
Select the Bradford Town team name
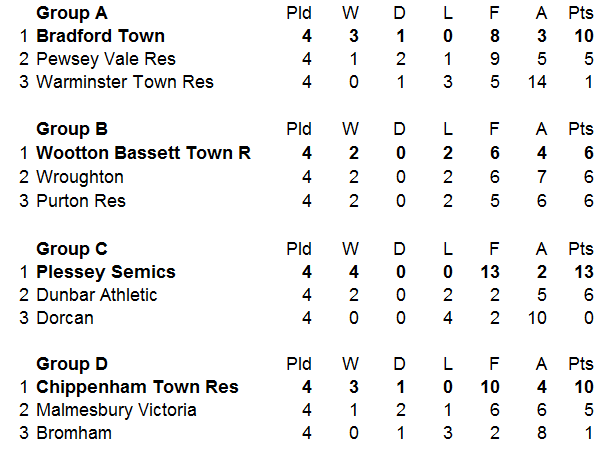click(x=100, y=37)
